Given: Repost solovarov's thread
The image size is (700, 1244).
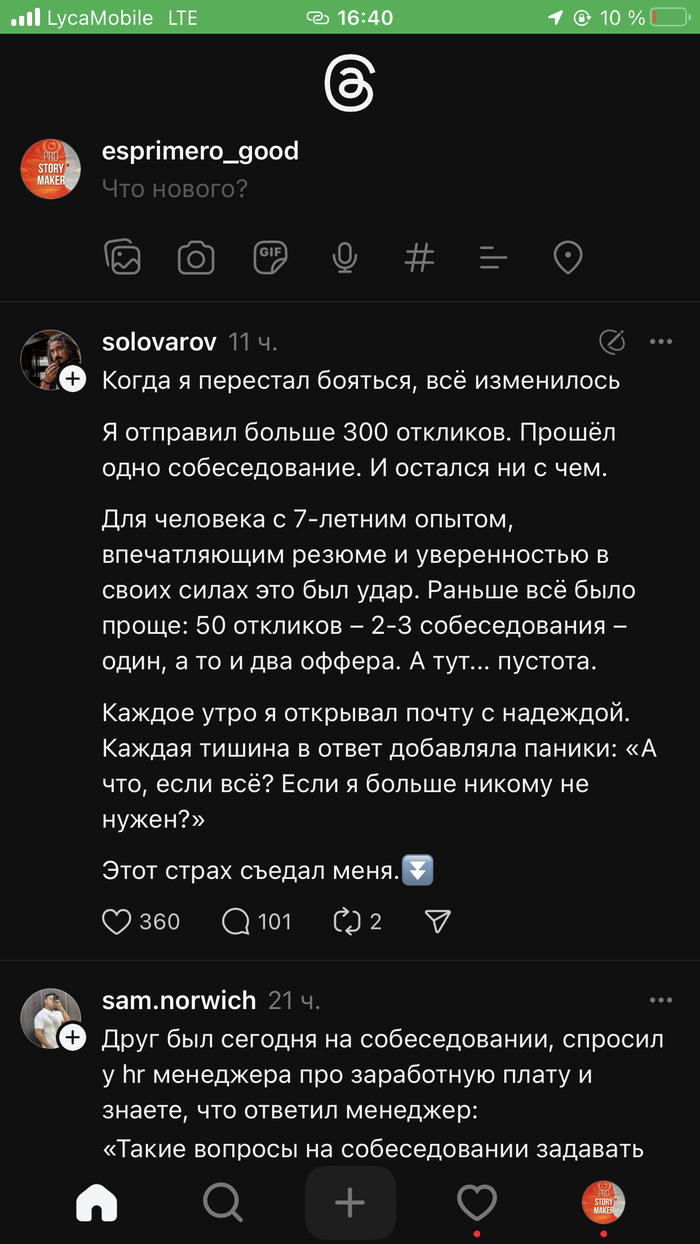Looking at the screenshot, I should [346, 921].
